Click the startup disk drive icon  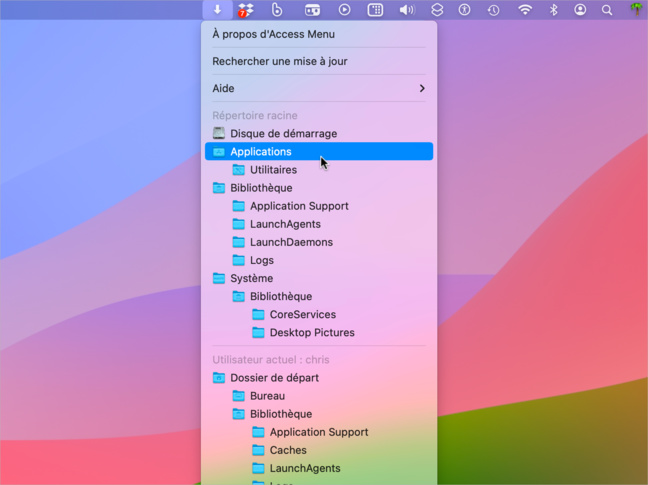point(219,133)
